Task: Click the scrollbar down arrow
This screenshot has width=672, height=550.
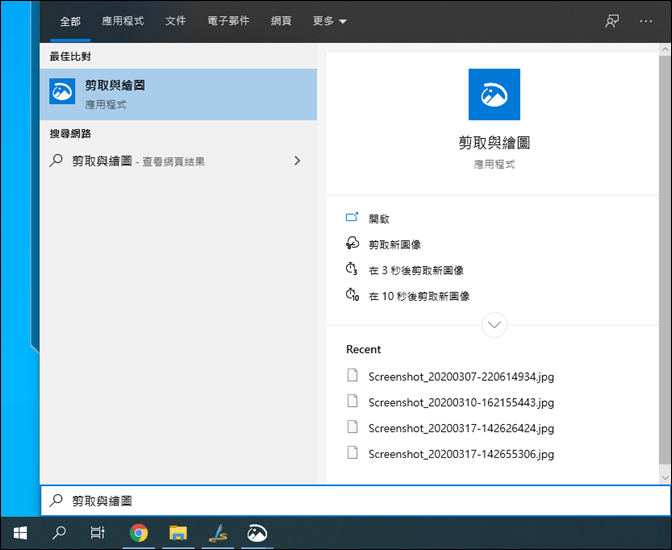Action: pyautogui.click(x=665, y=477)
